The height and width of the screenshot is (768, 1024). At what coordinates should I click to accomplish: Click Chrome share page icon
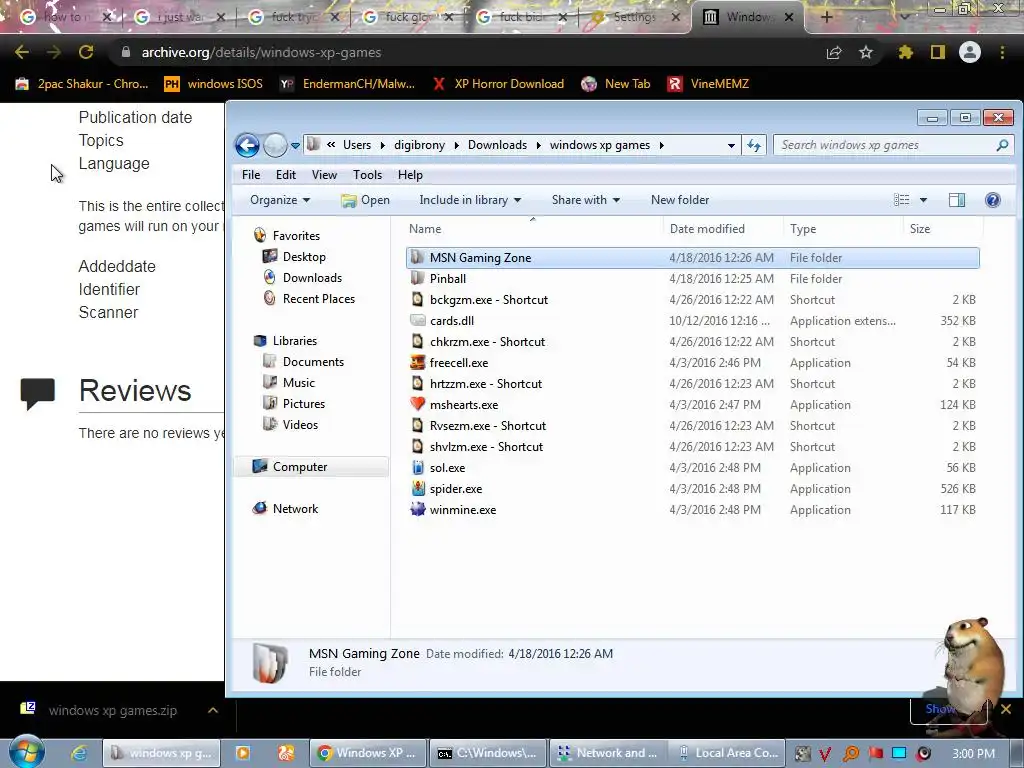tap(834, 52)
